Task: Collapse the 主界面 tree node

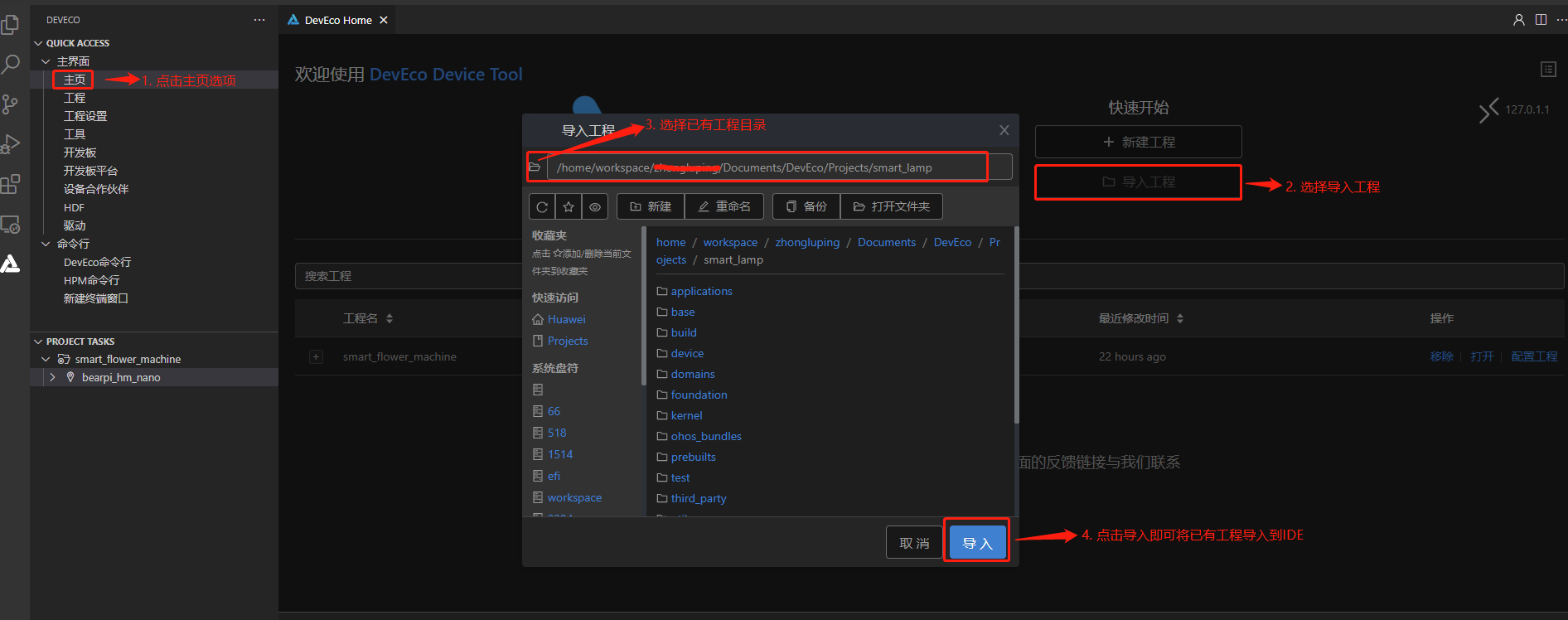Action: click(x=46, y=61)
